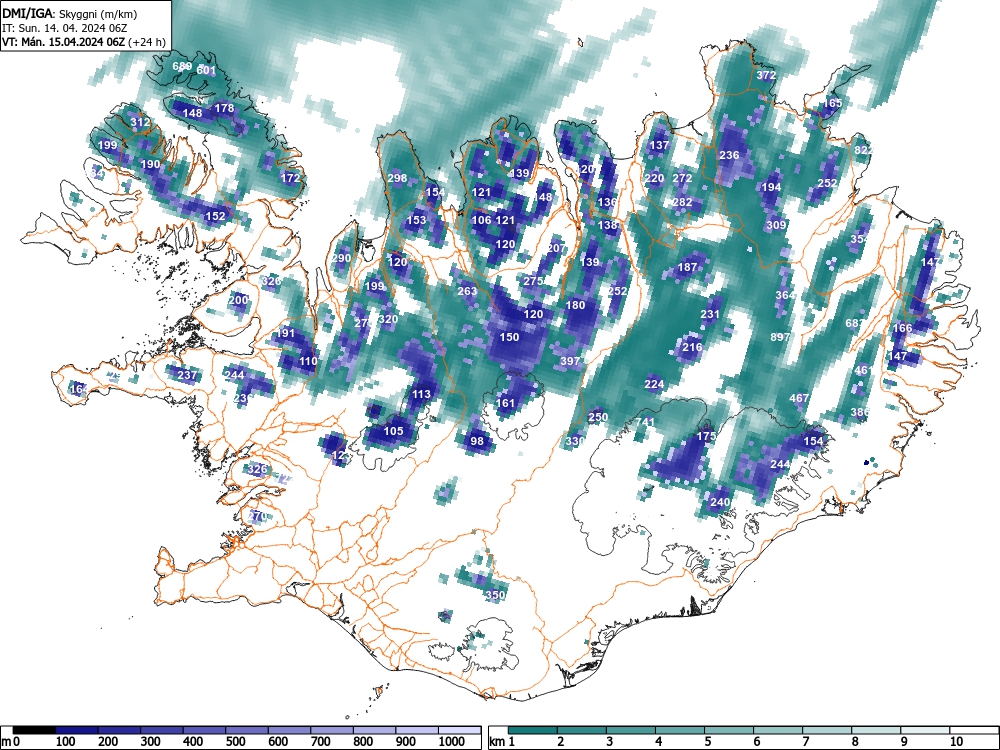Click the '1000' tick label on metre legend

(452, 742)
